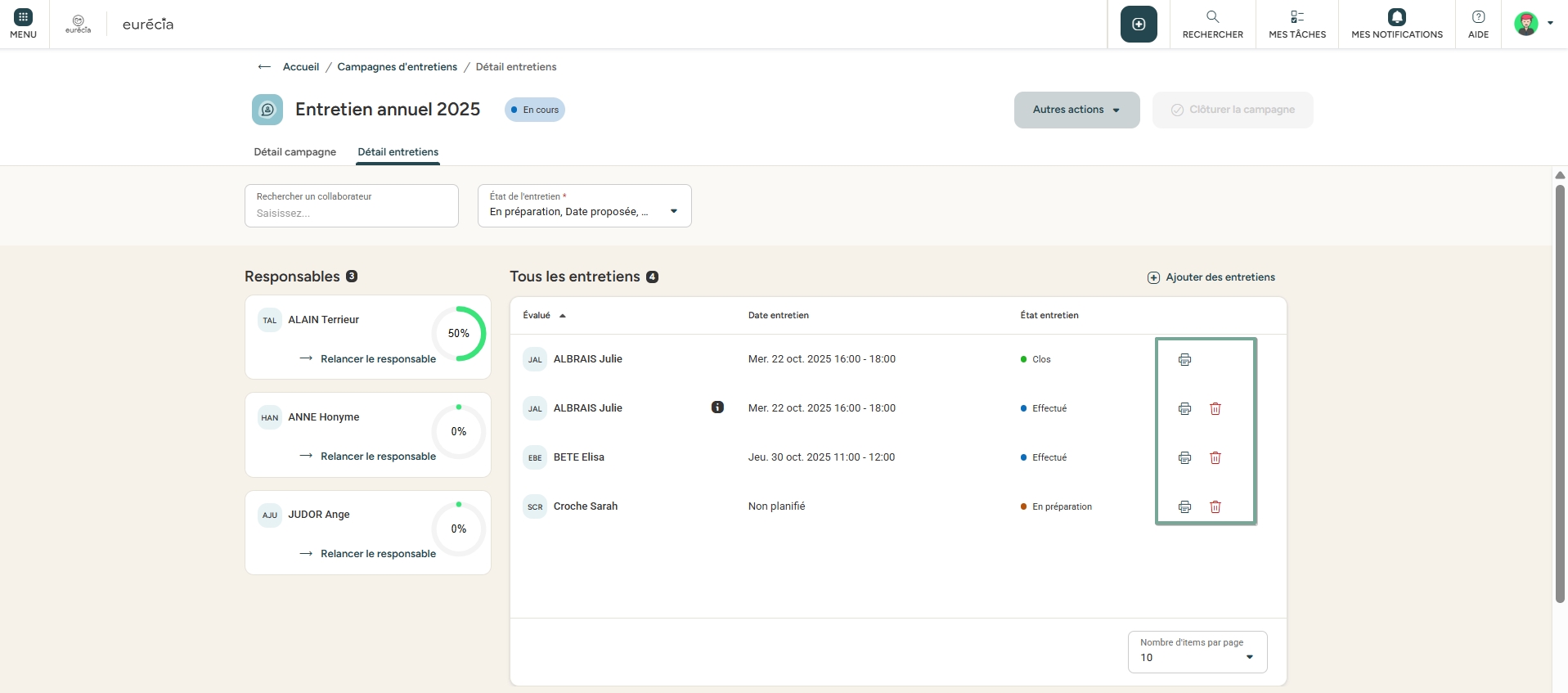
Task: Select the Détail entretiens tab
Action: click(x=398, y=152)
